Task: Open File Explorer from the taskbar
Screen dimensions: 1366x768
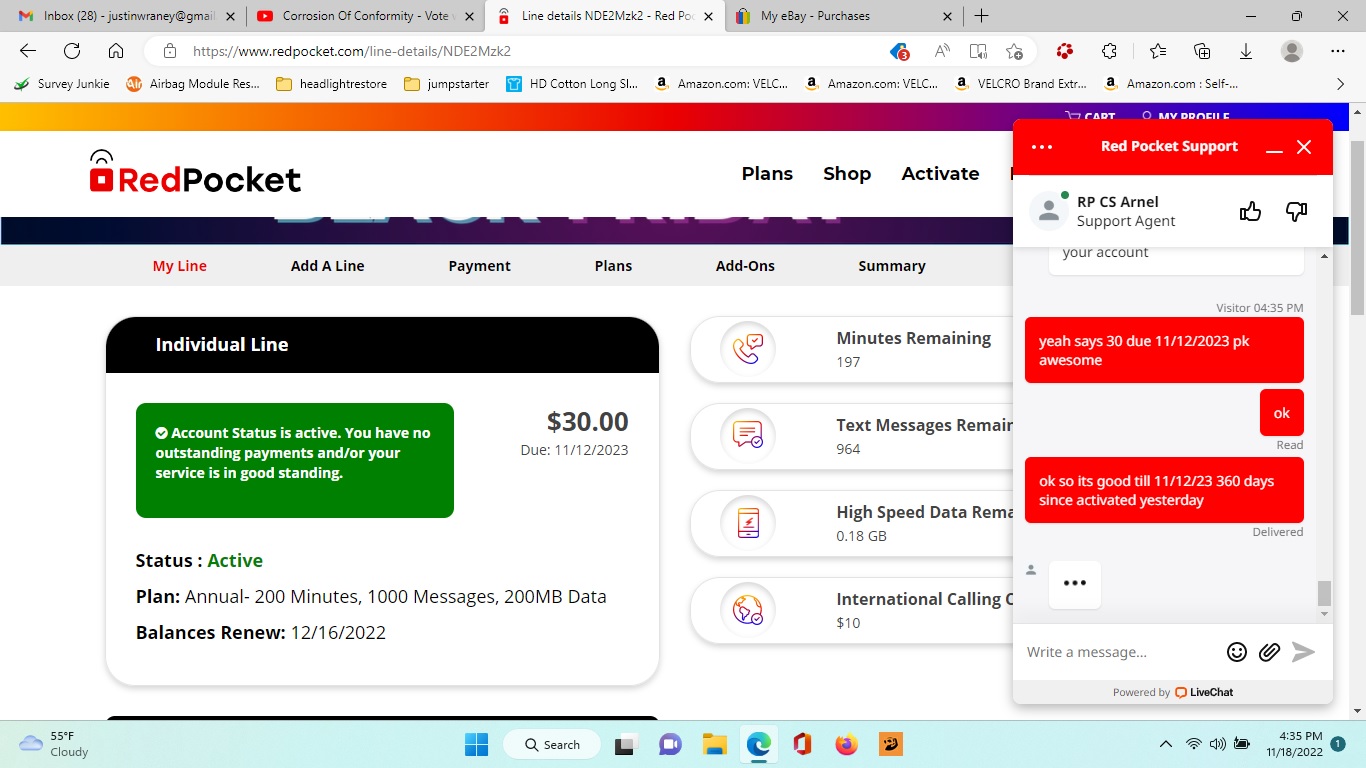Action: [714, 744]
